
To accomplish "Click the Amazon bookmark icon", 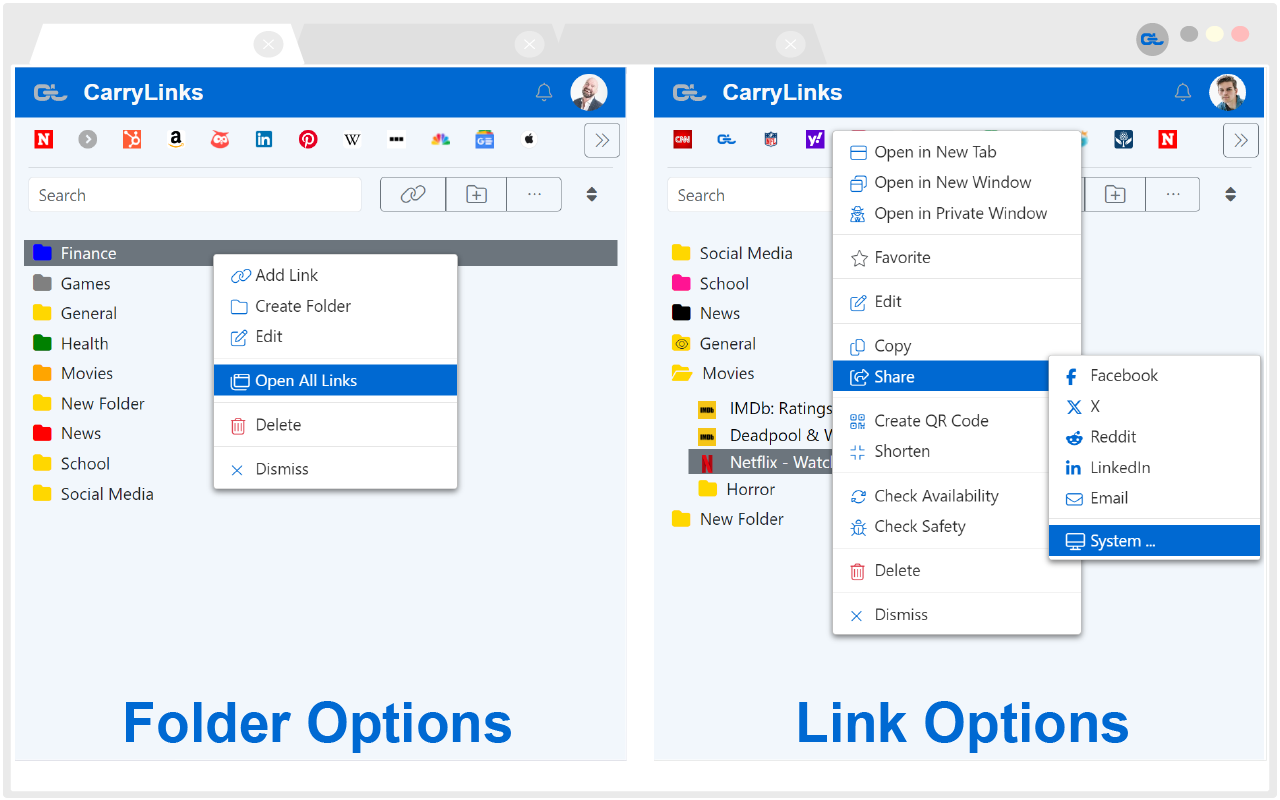I will [x=175, y=139].
